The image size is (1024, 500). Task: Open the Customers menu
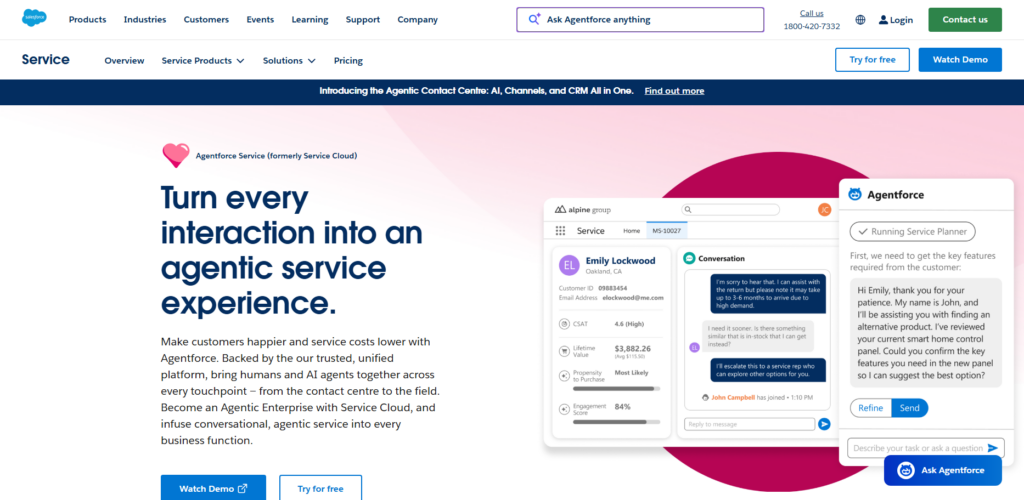click(206, 20)
